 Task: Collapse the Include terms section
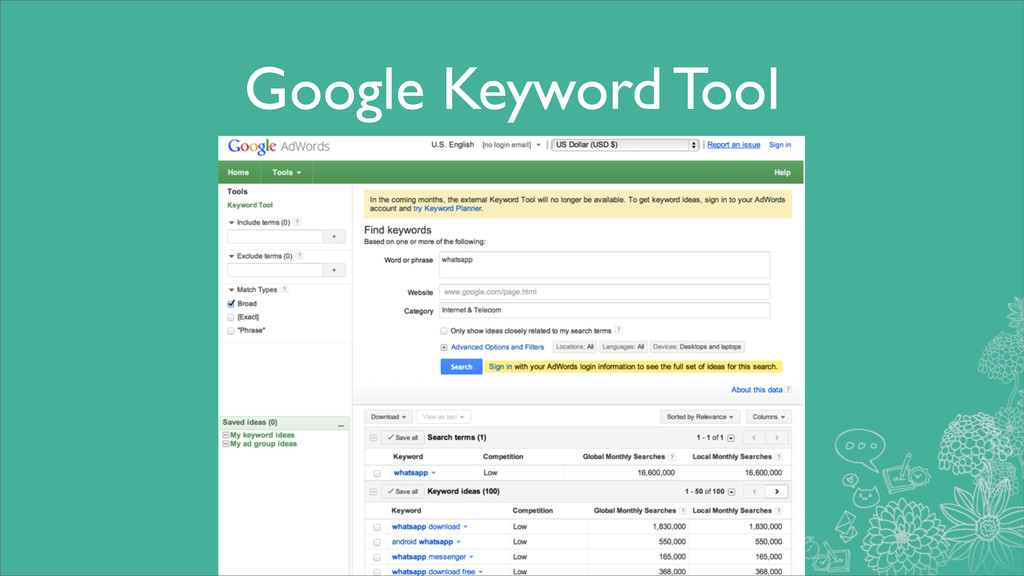(x=231, y=223)
